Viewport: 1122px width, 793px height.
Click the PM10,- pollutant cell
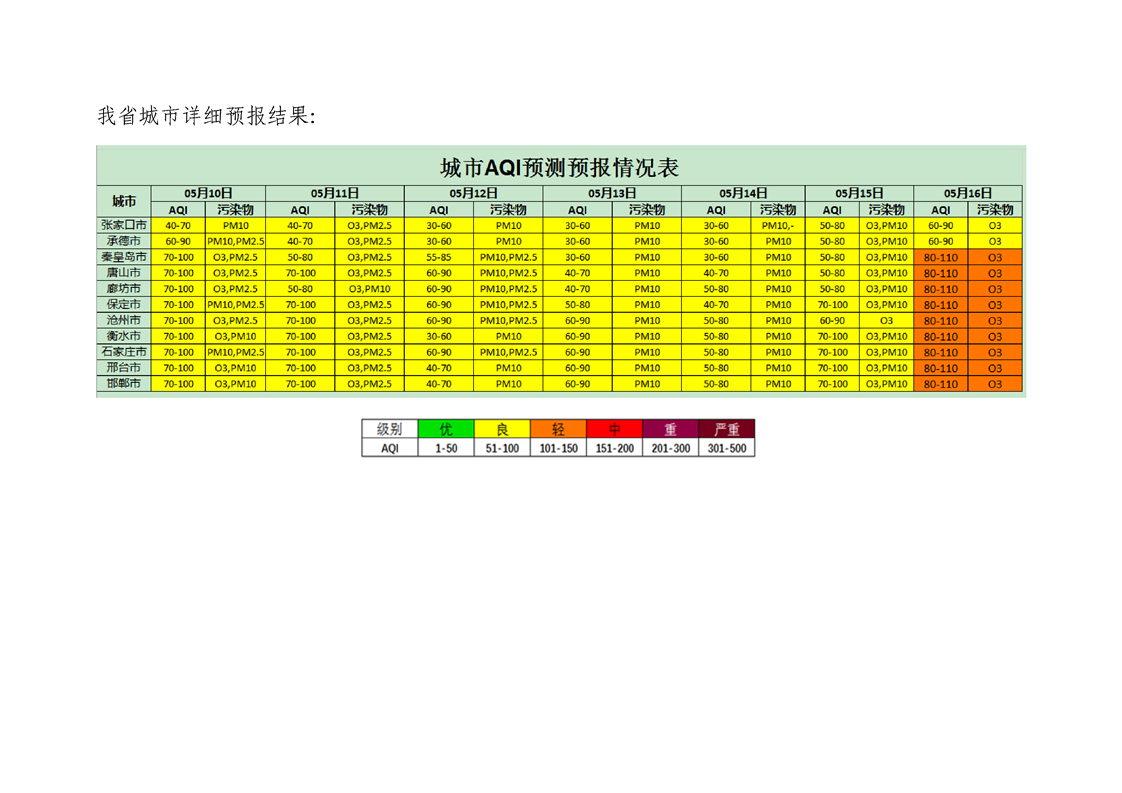click(x=778, y=226)
